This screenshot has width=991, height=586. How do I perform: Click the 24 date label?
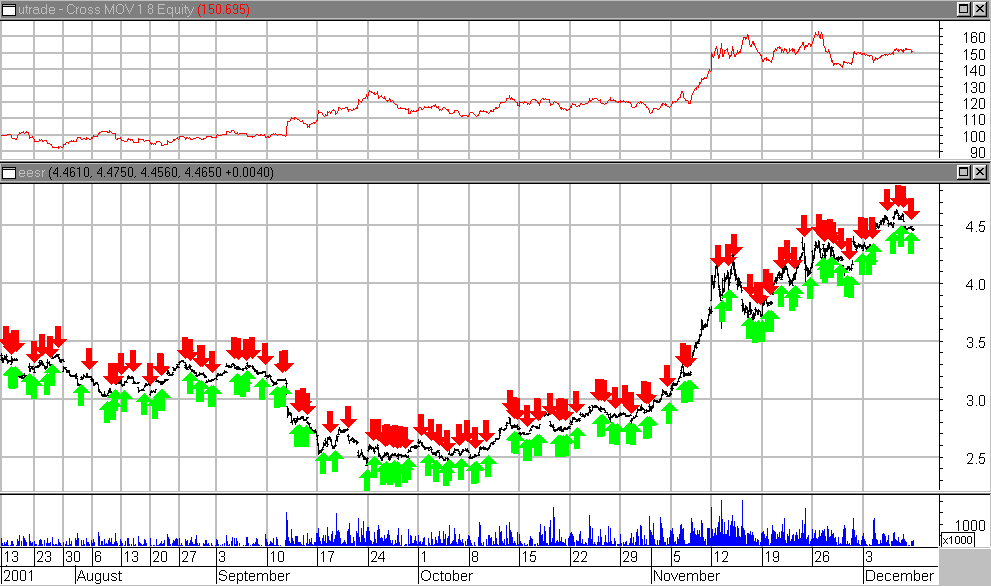[377, 557]
